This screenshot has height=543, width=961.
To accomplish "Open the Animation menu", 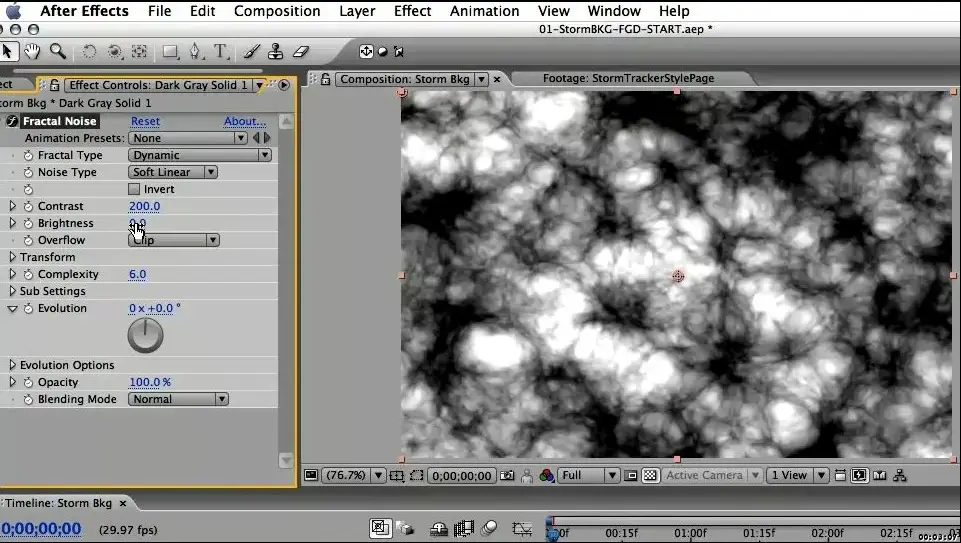I will click(484, 11).
